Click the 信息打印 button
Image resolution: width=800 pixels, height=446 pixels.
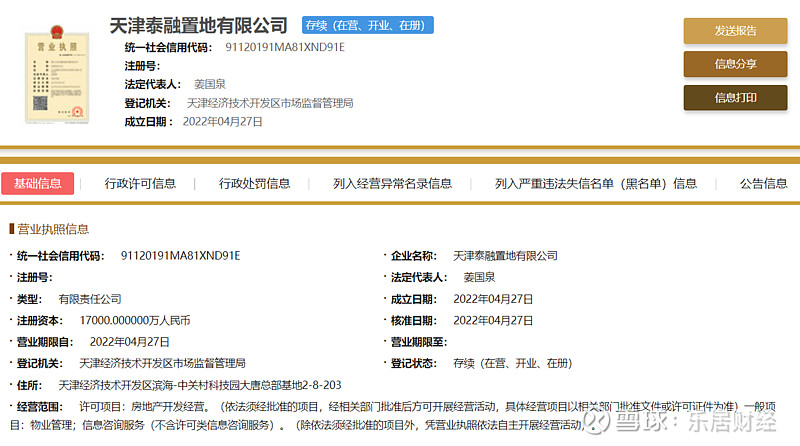click(x=735, y=97)
